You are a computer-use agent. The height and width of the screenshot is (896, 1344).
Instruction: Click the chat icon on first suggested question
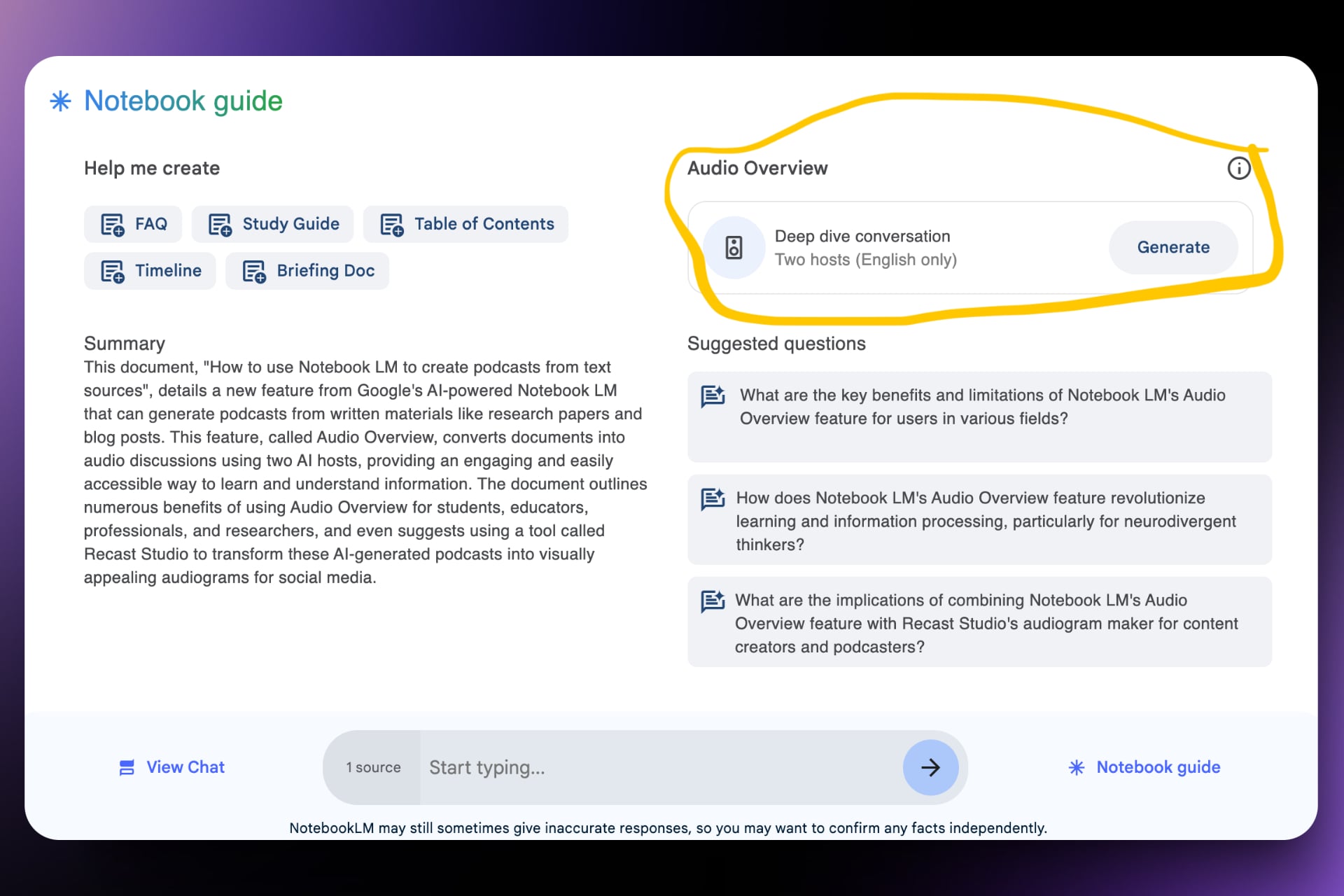(713, 396)
